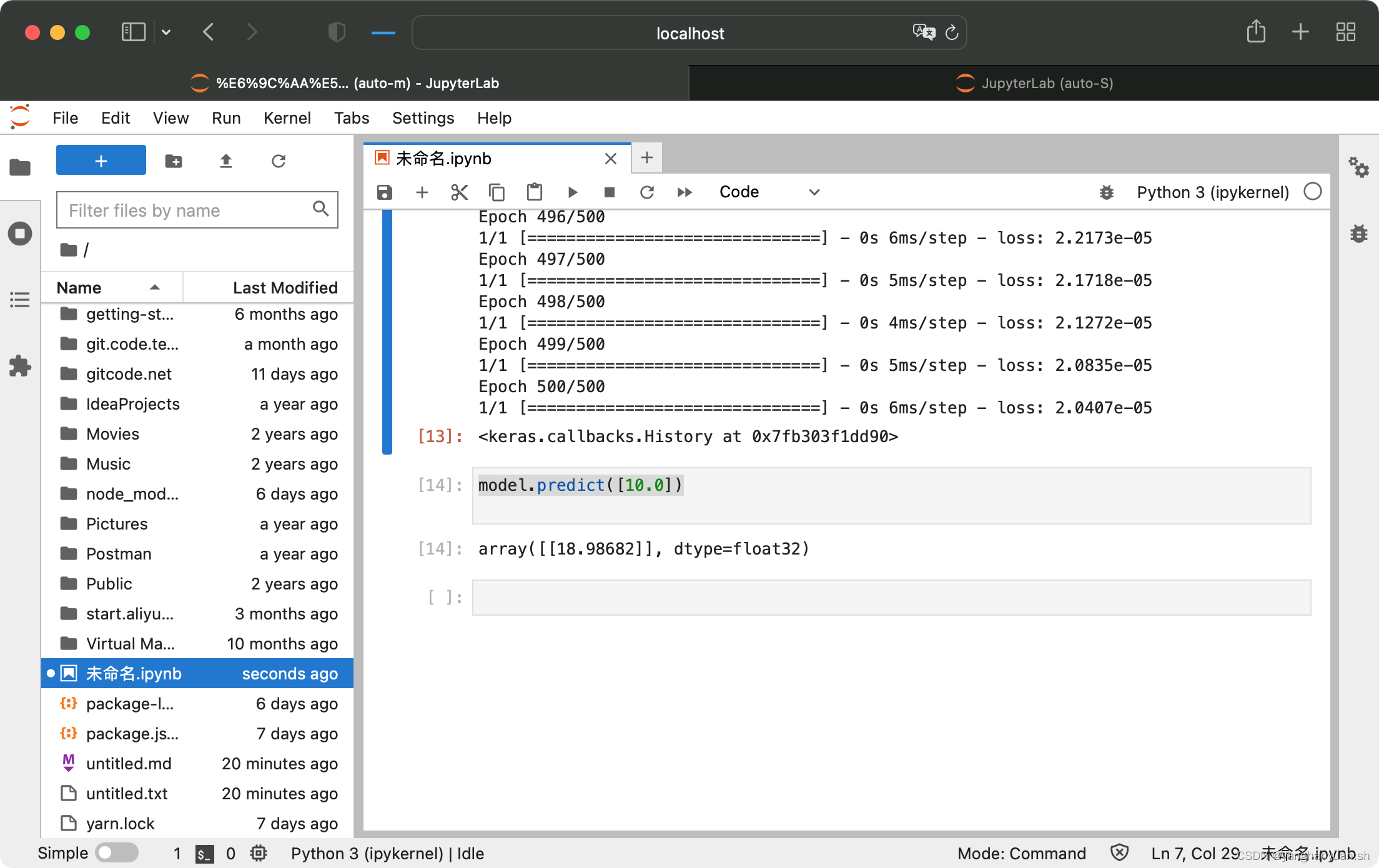Expand Safari sidebar options chevron
This screenshot has height=868, width=1379.
pos(166,32)
